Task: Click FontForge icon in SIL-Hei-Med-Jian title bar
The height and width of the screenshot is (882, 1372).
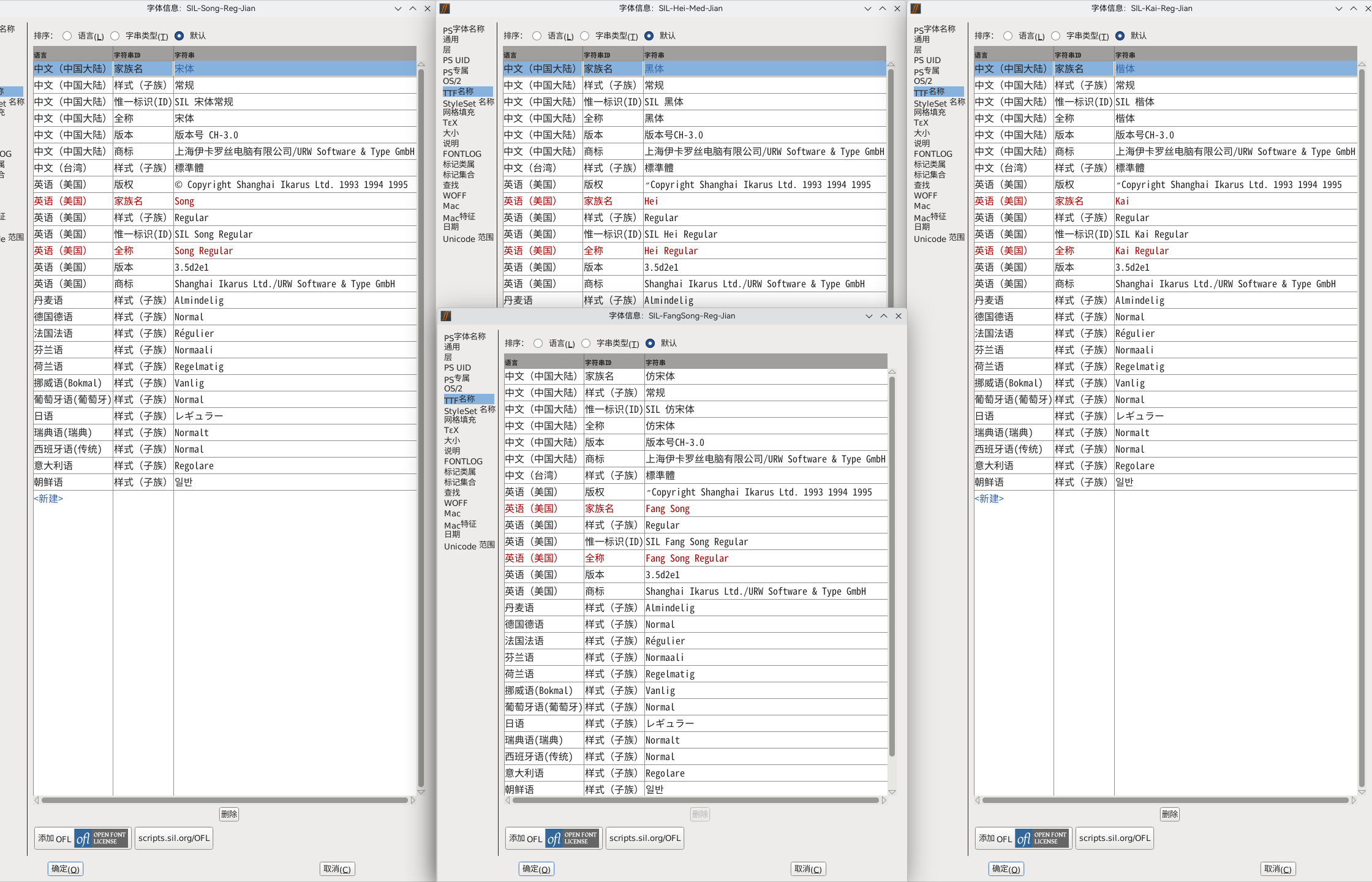Action: pyautogui.click(x=445, y=9)
